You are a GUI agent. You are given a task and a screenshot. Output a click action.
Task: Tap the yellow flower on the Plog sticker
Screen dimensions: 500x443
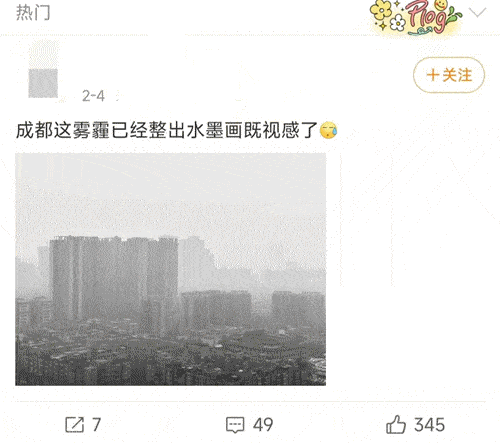pyautogui.click(x=382, y=10)
